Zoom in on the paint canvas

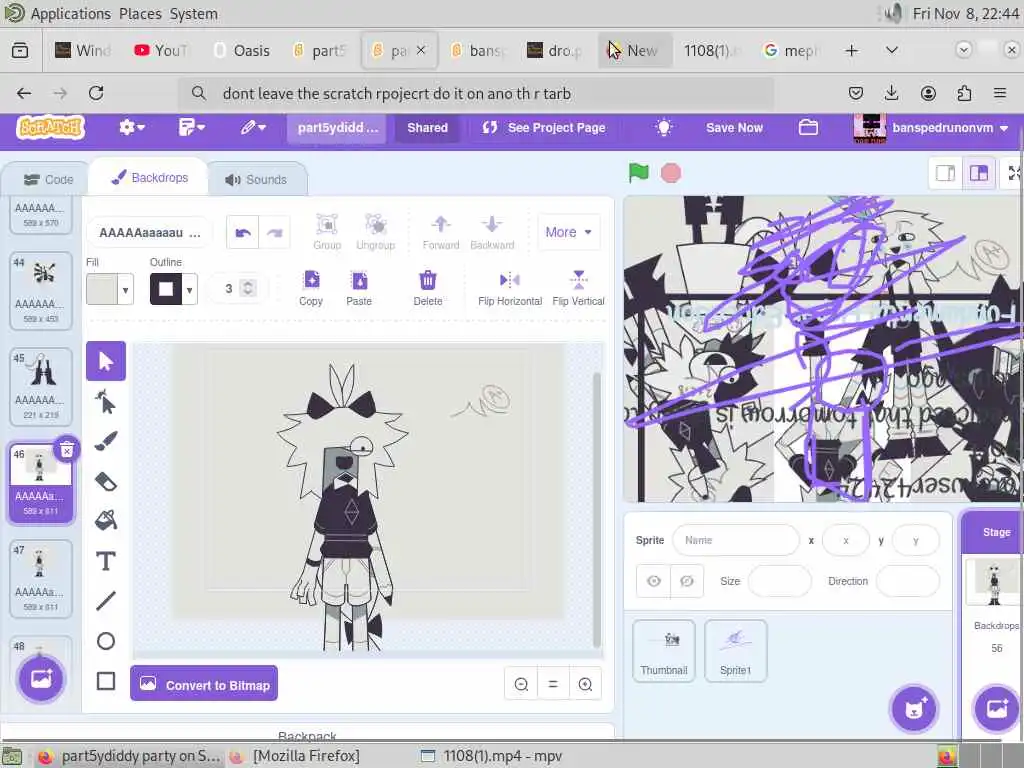(585, 684)
